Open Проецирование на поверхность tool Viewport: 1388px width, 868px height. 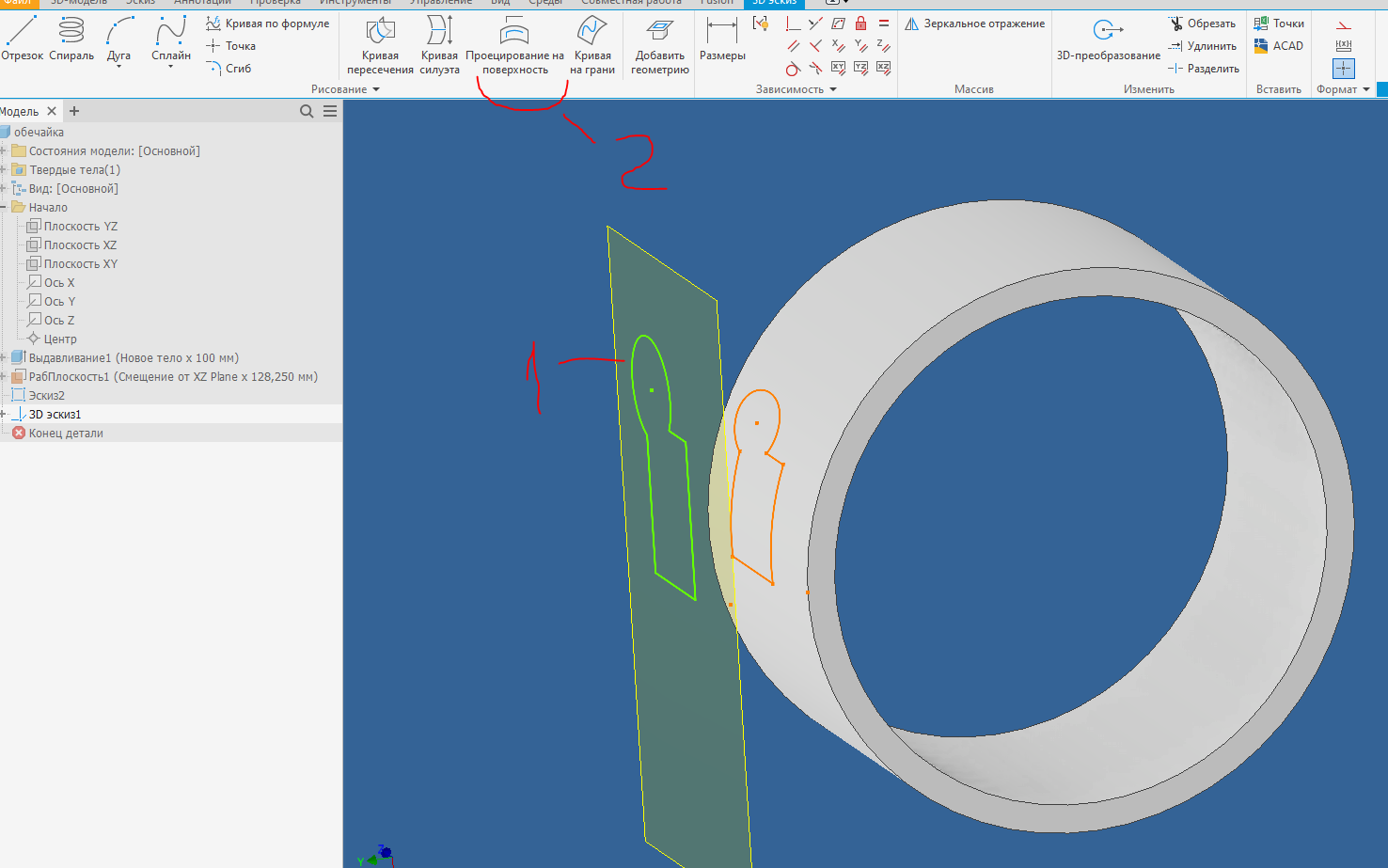(515, 38)
